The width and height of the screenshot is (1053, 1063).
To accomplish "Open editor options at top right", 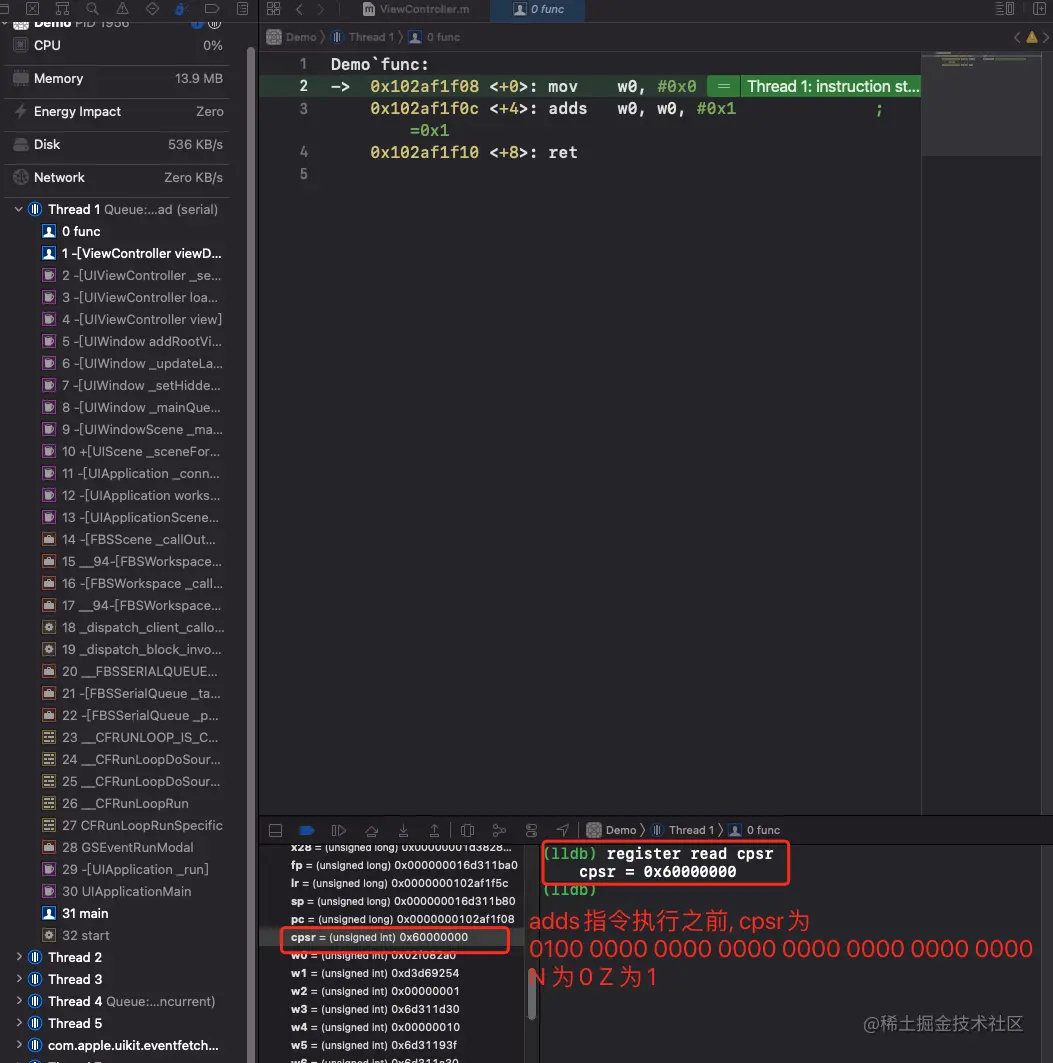I will pyautogui.click(x=1004, y=9).
